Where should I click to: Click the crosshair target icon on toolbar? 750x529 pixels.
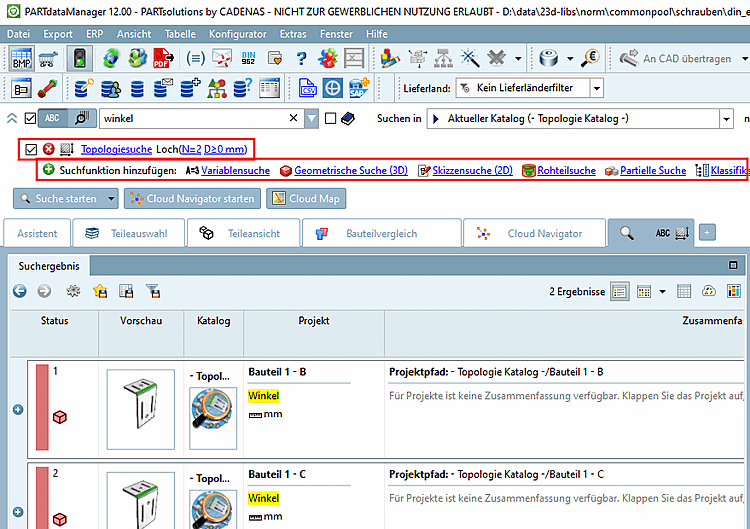click(332, 88)
